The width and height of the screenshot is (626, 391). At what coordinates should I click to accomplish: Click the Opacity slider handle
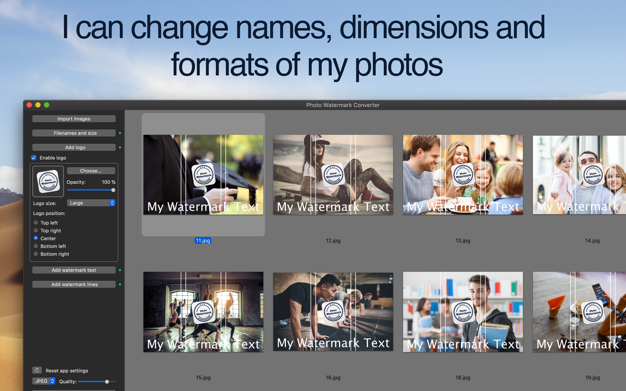[113, 190]
